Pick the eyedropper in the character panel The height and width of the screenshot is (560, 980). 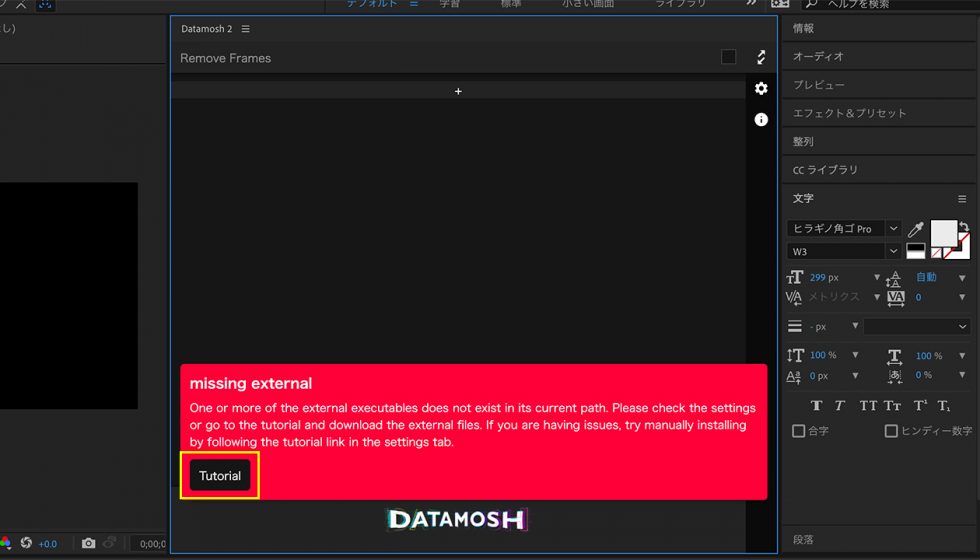coord(916,229)
